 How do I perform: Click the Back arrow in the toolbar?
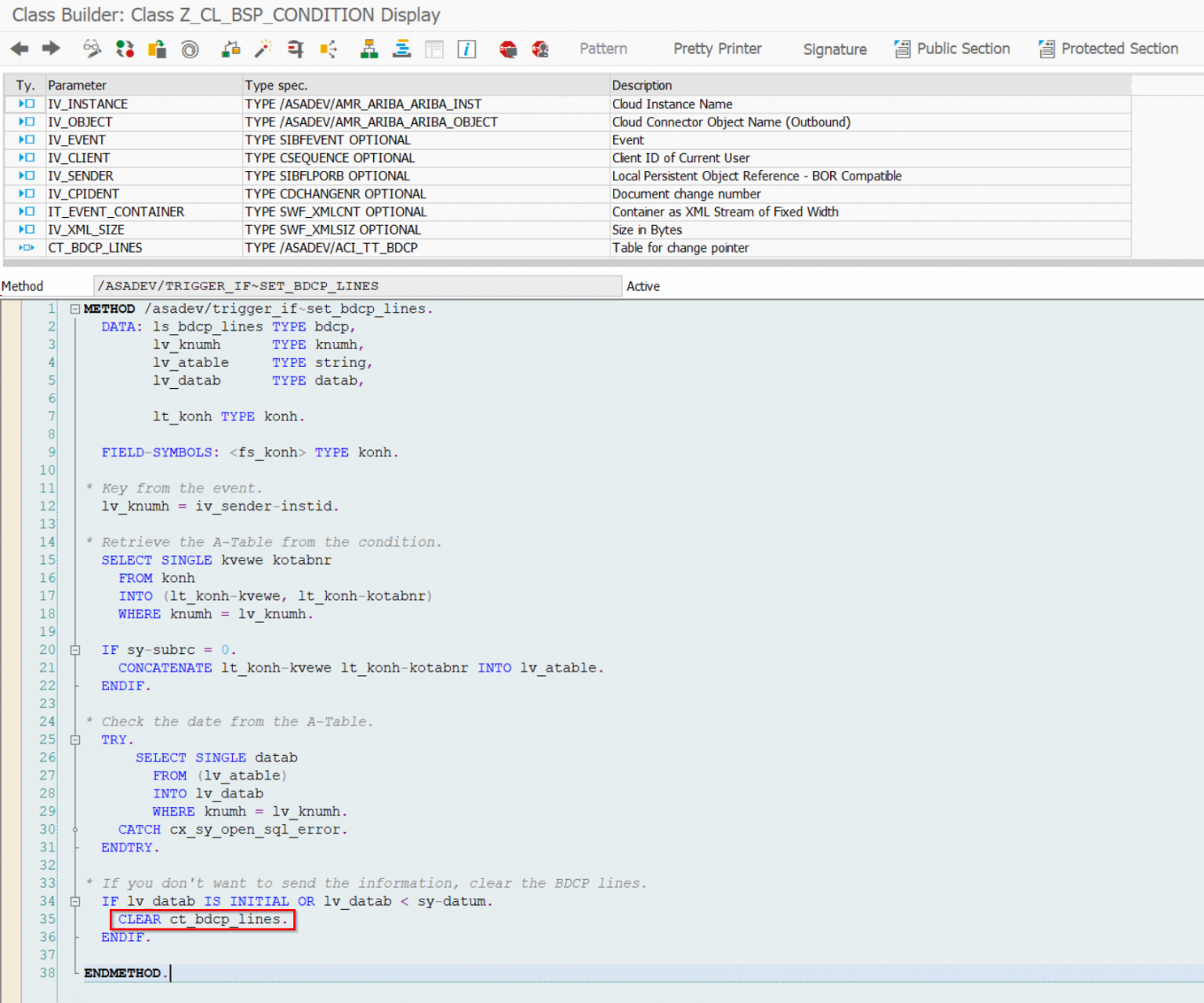(20, 49)
